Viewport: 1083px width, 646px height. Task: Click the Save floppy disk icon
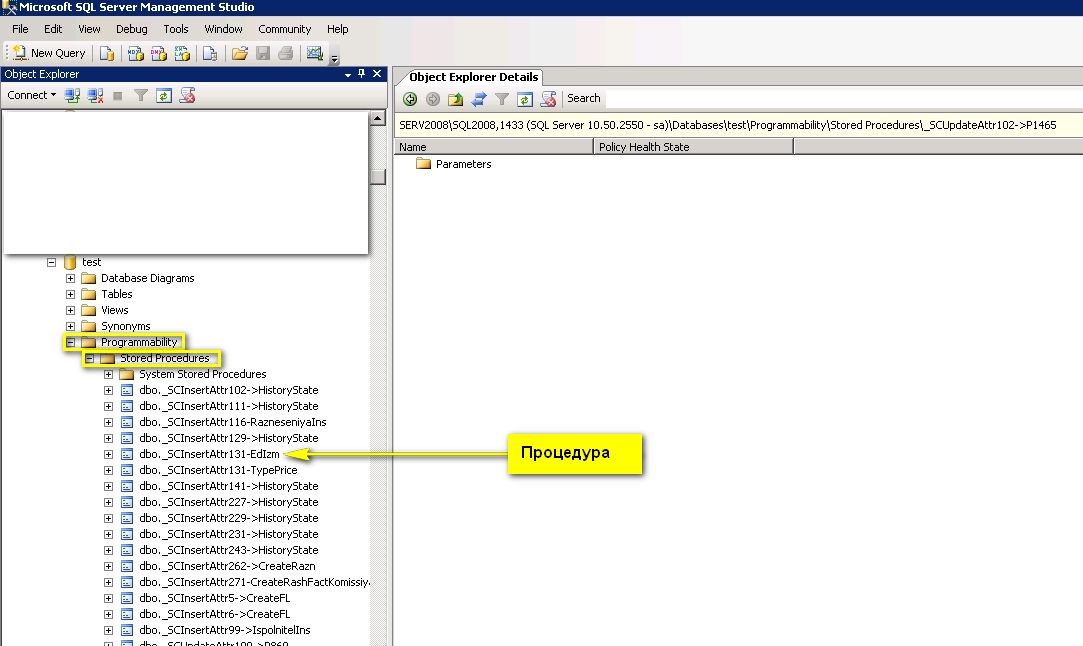tap(262, 53)
